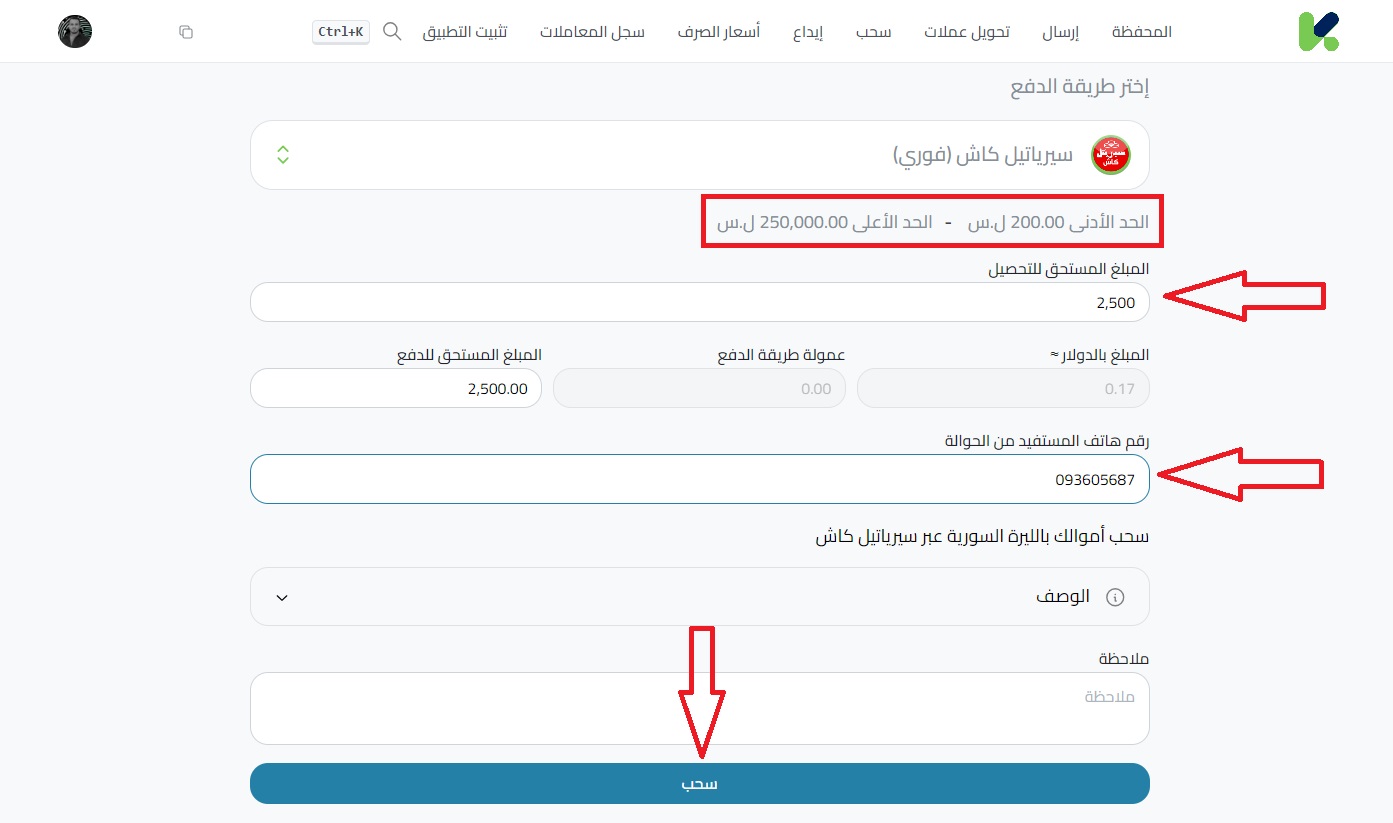Click the ملاحظة note text area
This screenshot has width=1393, height=823.
coord(700,708)
